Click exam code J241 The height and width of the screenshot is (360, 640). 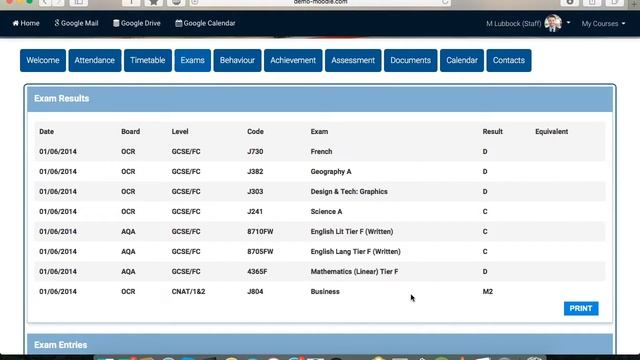click(x=255, y=211)
